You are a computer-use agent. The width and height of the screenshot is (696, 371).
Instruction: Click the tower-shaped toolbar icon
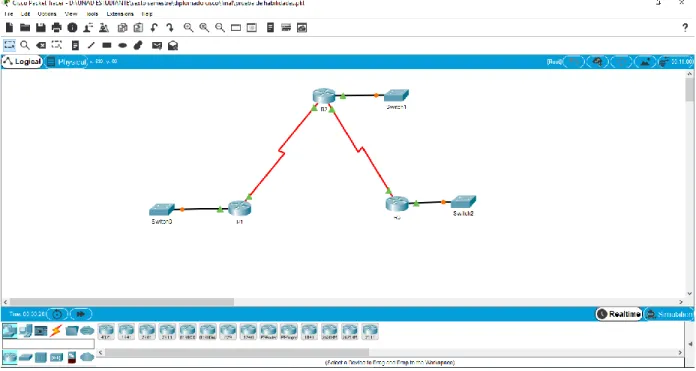[x=270, y=28]
